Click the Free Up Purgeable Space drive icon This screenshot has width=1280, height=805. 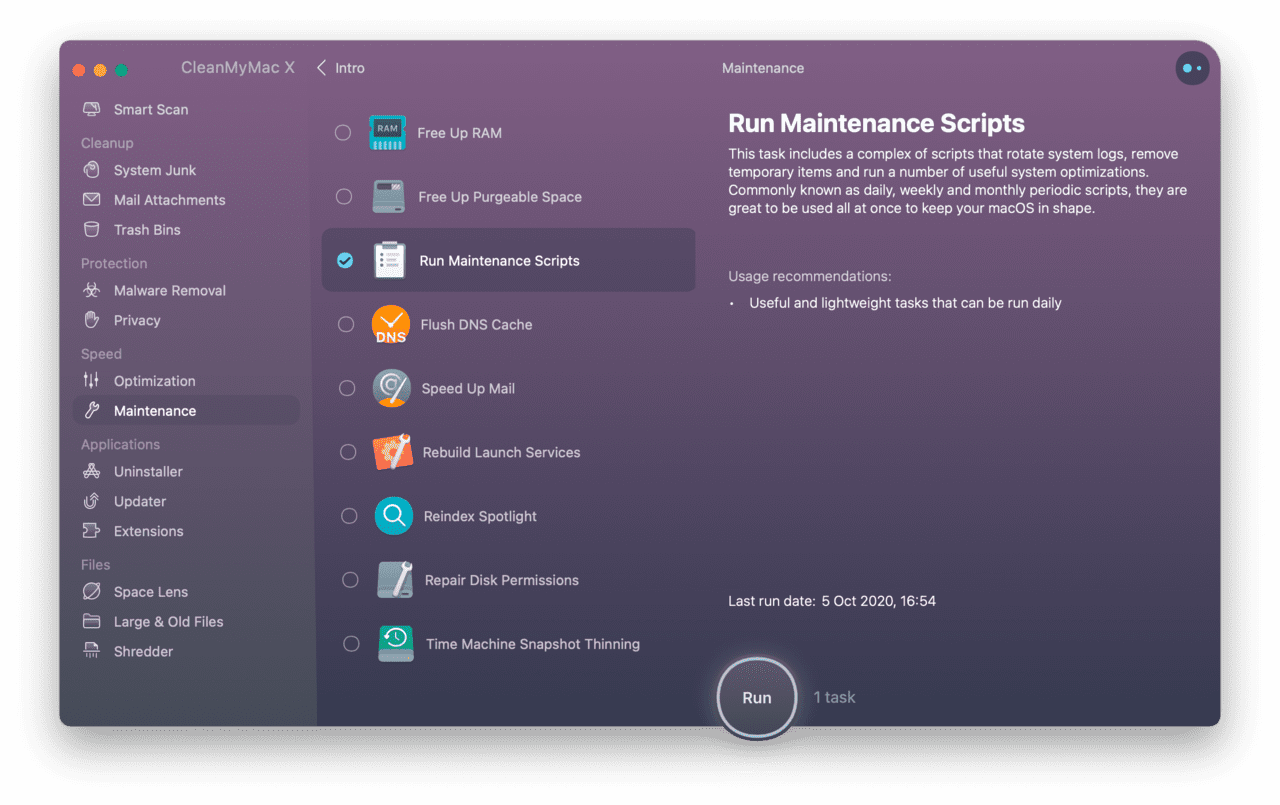pos(388,197)
